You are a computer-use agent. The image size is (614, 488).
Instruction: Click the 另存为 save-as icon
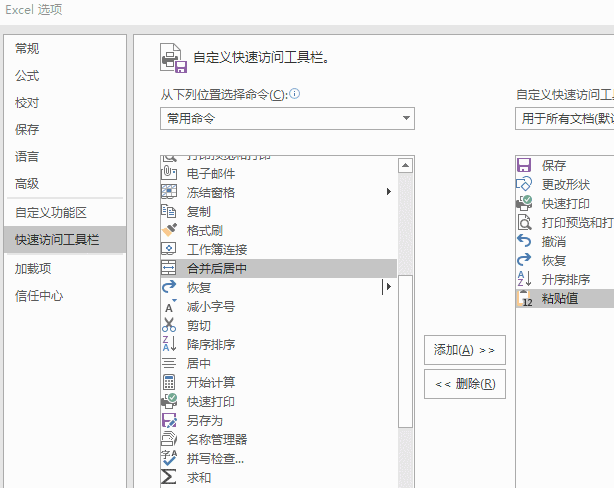tap(169, 420)
